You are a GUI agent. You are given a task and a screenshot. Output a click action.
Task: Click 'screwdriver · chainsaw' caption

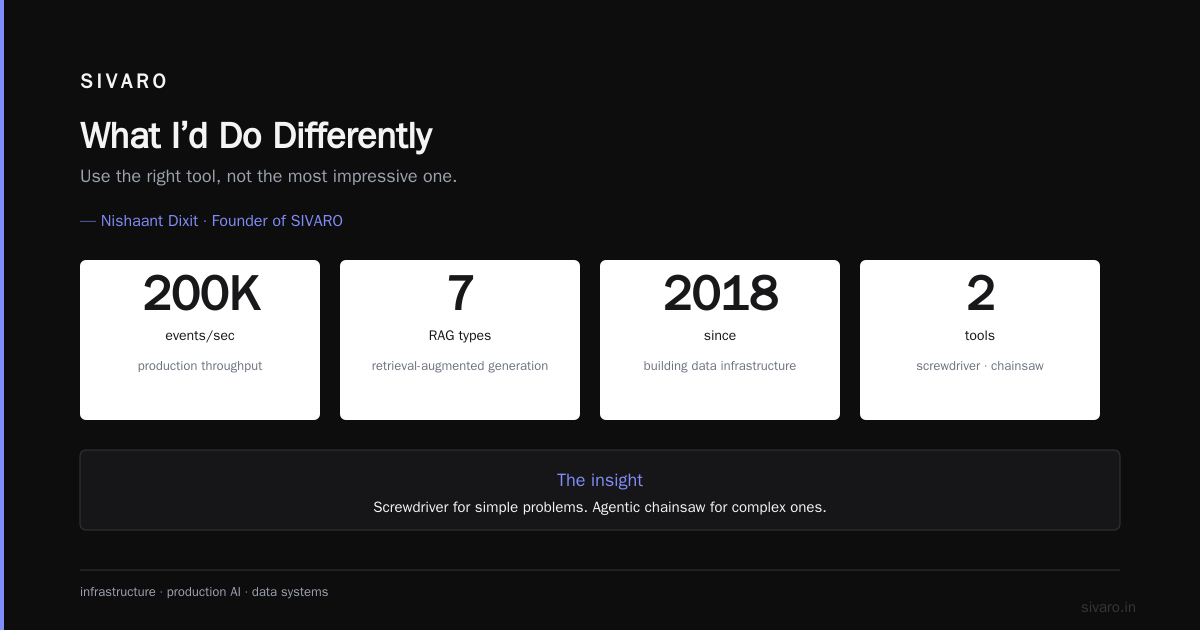tap(980, 366)
